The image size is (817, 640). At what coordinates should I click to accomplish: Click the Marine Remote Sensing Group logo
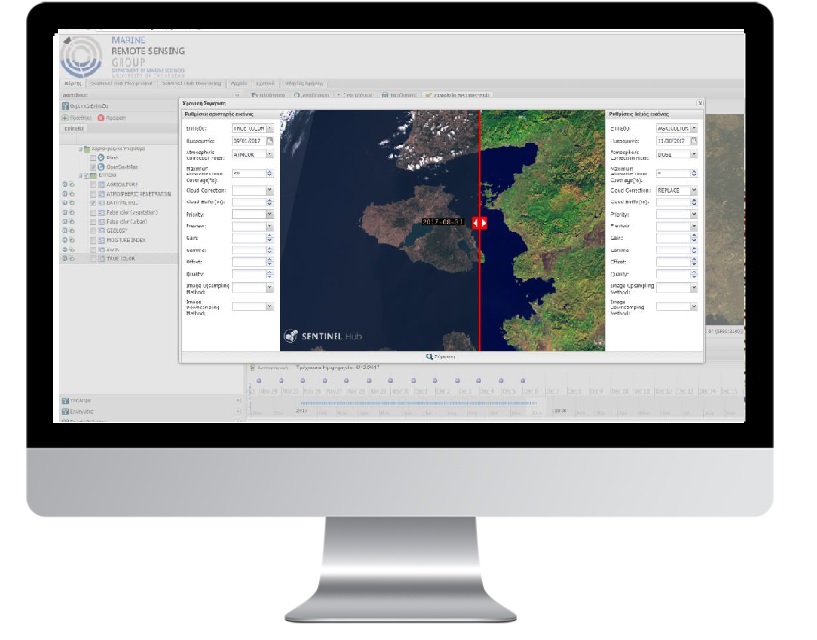[81, 57]
